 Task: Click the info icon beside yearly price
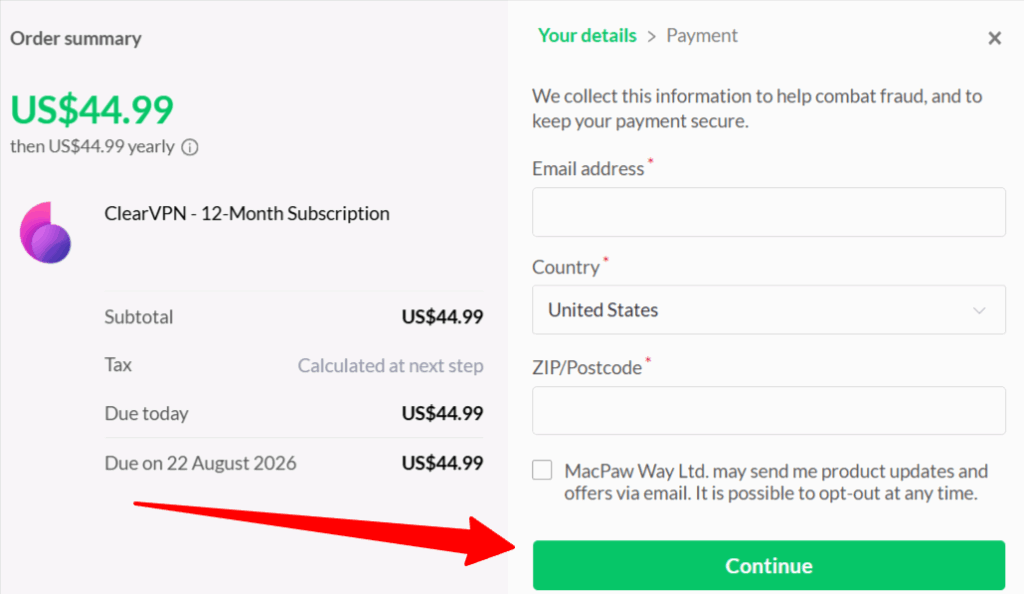click(190, 147)
